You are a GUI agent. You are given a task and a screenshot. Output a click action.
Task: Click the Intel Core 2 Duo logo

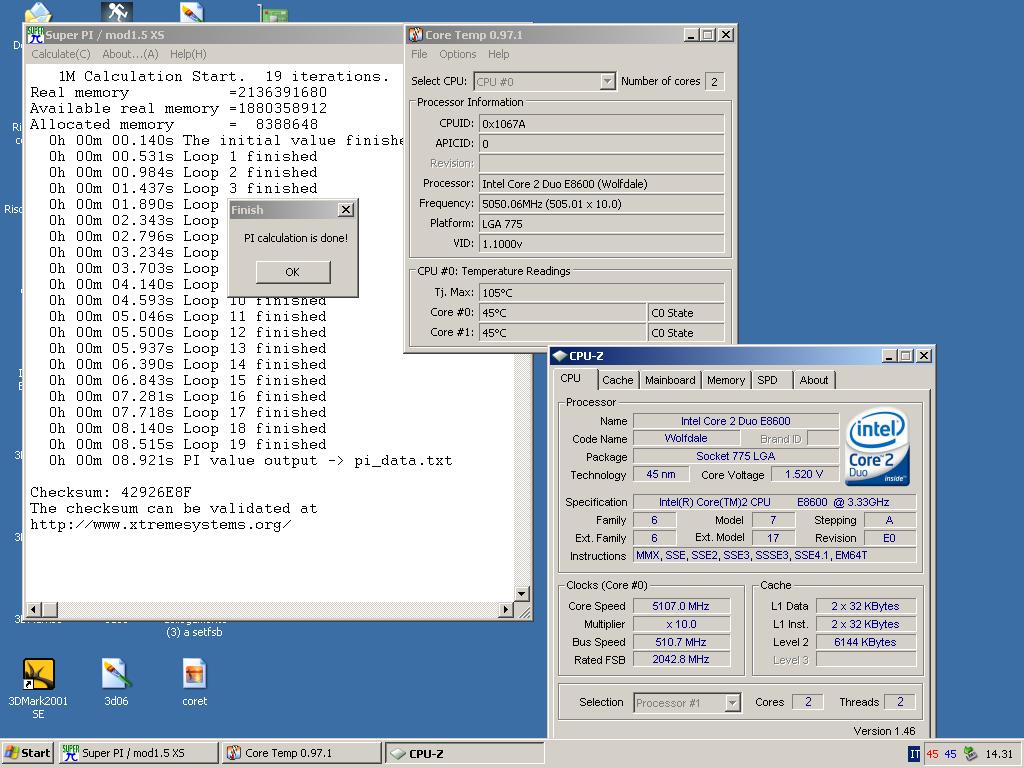coord(877,447)
